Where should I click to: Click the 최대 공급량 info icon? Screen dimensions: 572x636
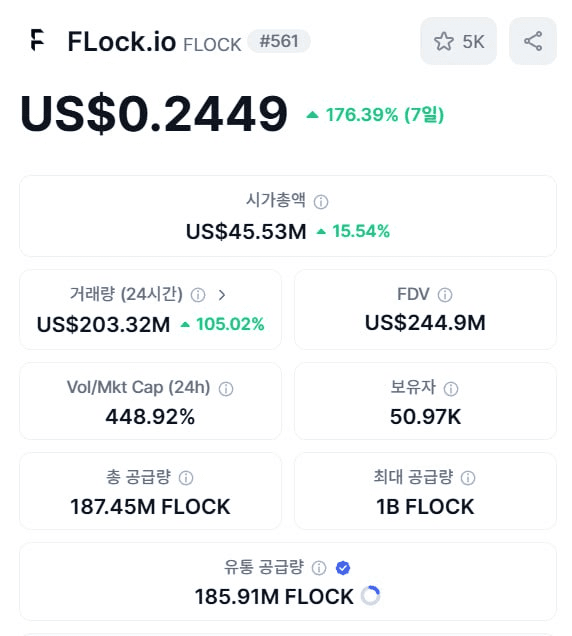click(x=468, y=478)
